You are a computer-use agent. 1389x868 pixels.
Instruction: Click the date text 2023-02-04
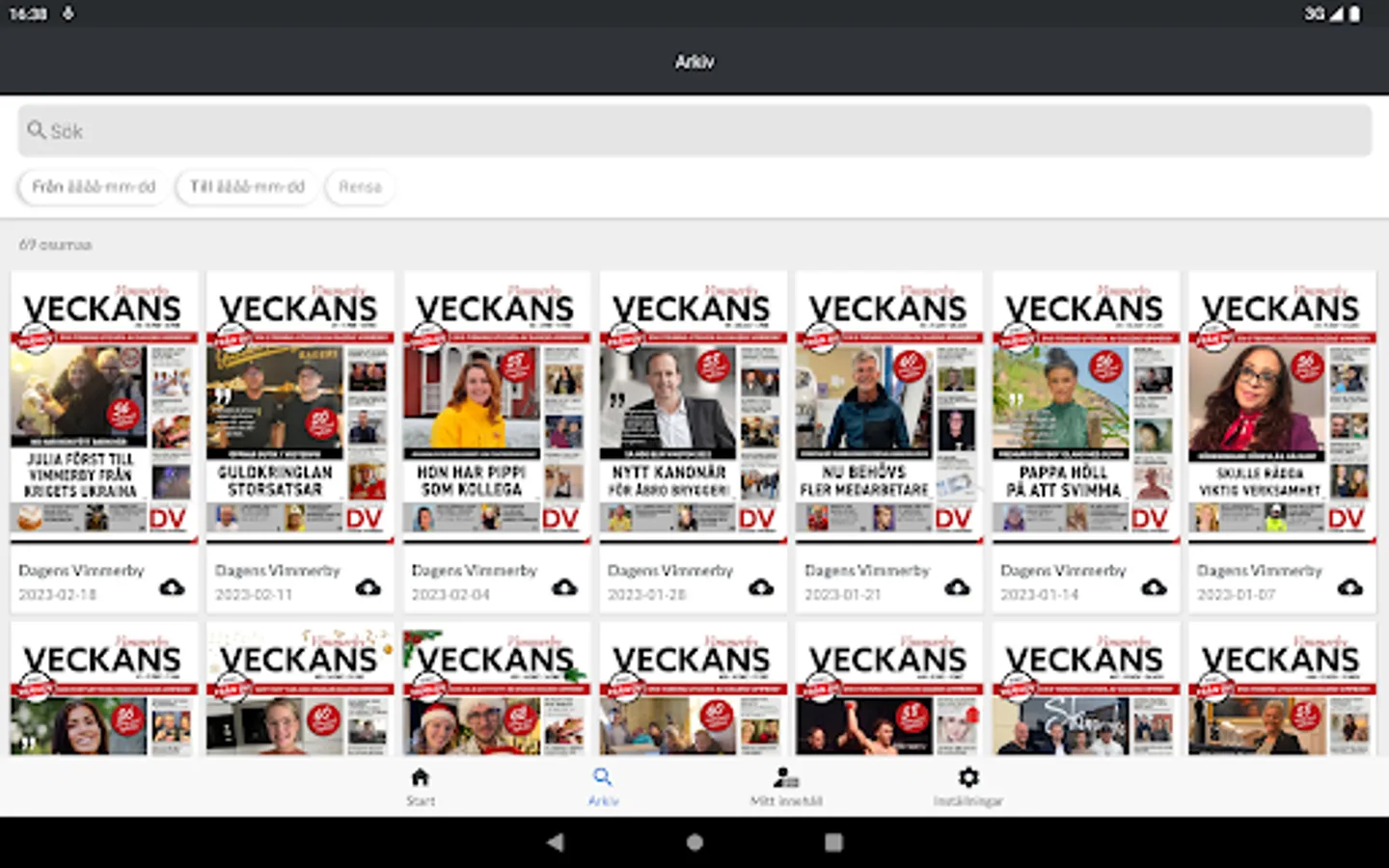pos(450,595)
